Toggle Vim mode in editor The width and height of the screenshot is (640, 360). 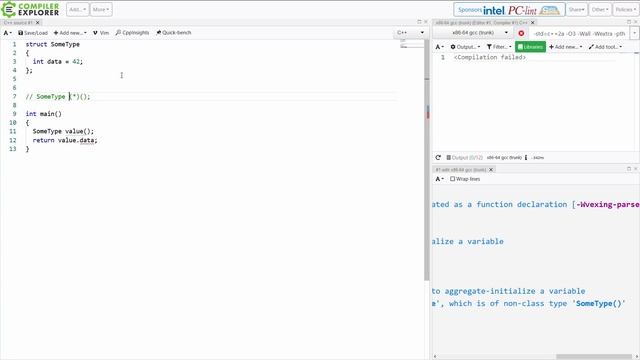pos(101,33)
